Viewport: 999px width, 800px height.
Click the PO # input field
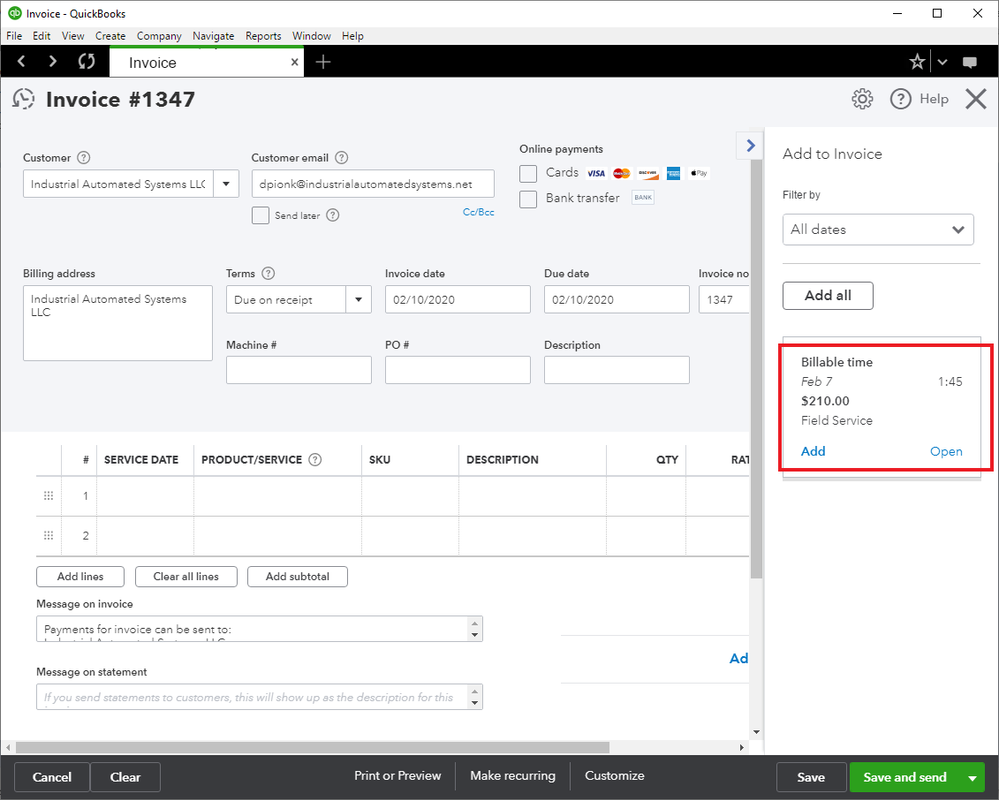pyautogui.click(x=457, y=370)
